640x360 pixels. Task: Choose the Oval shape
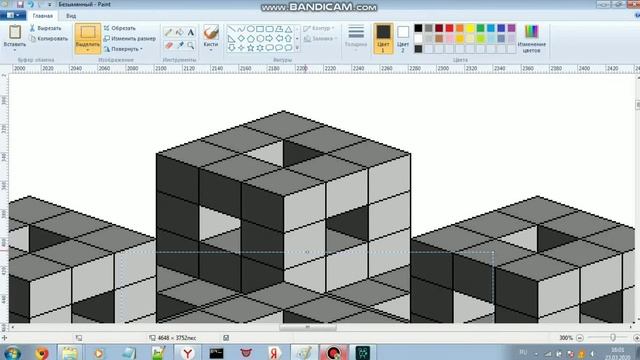point(250,29)
